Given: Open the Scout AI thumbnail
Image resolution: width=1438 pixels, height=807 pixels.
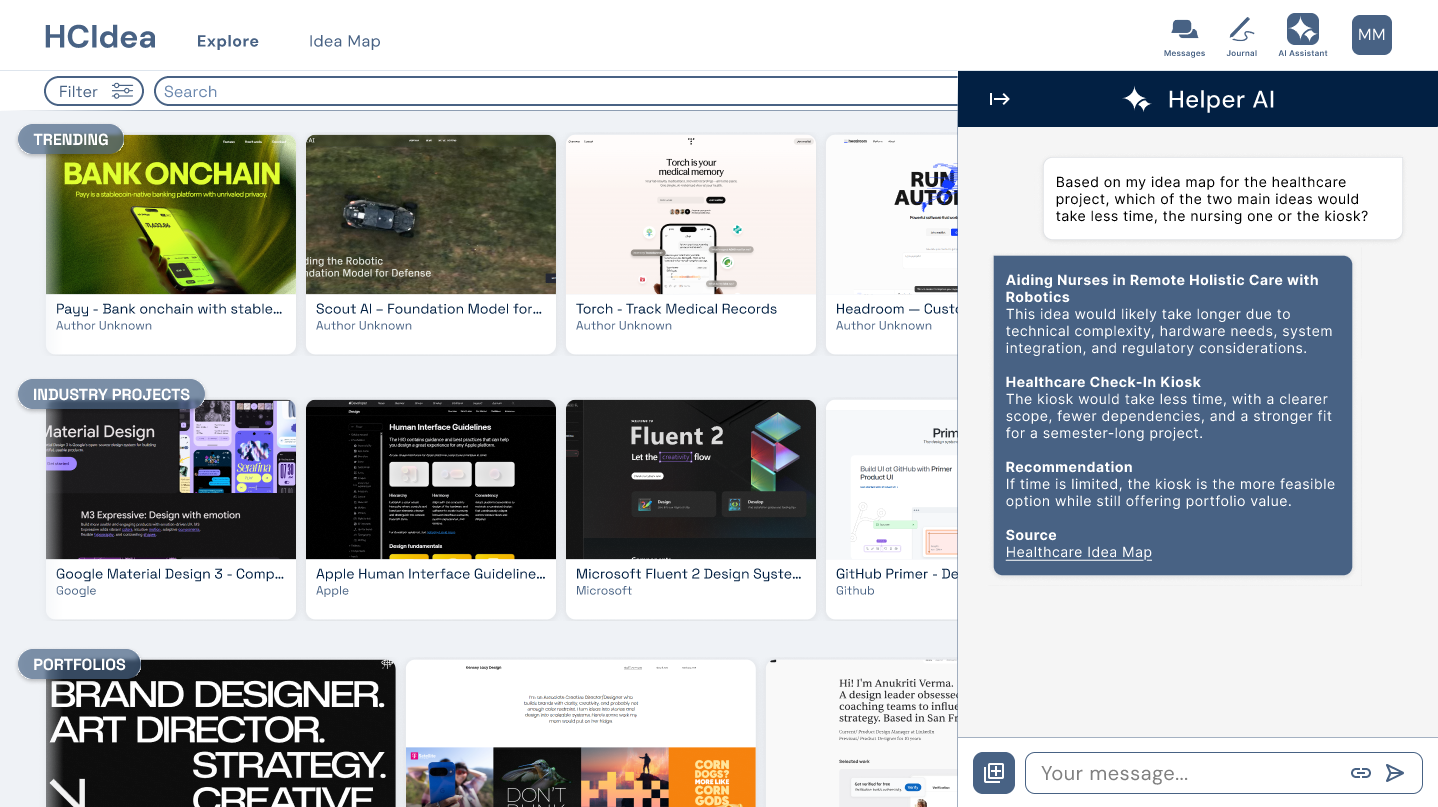Looking at the screenshot, I should pos(431,214).
